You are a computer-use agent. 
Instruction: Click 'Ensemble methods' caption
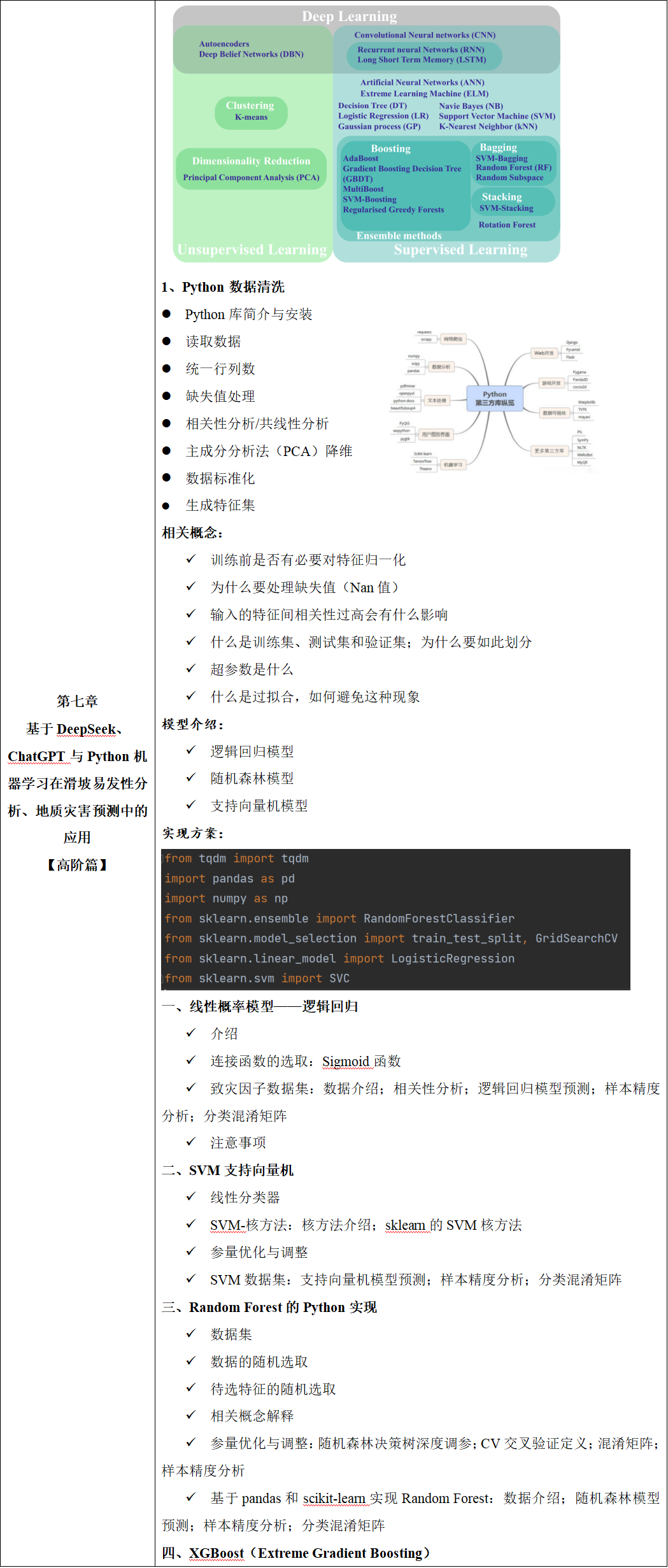399,236
